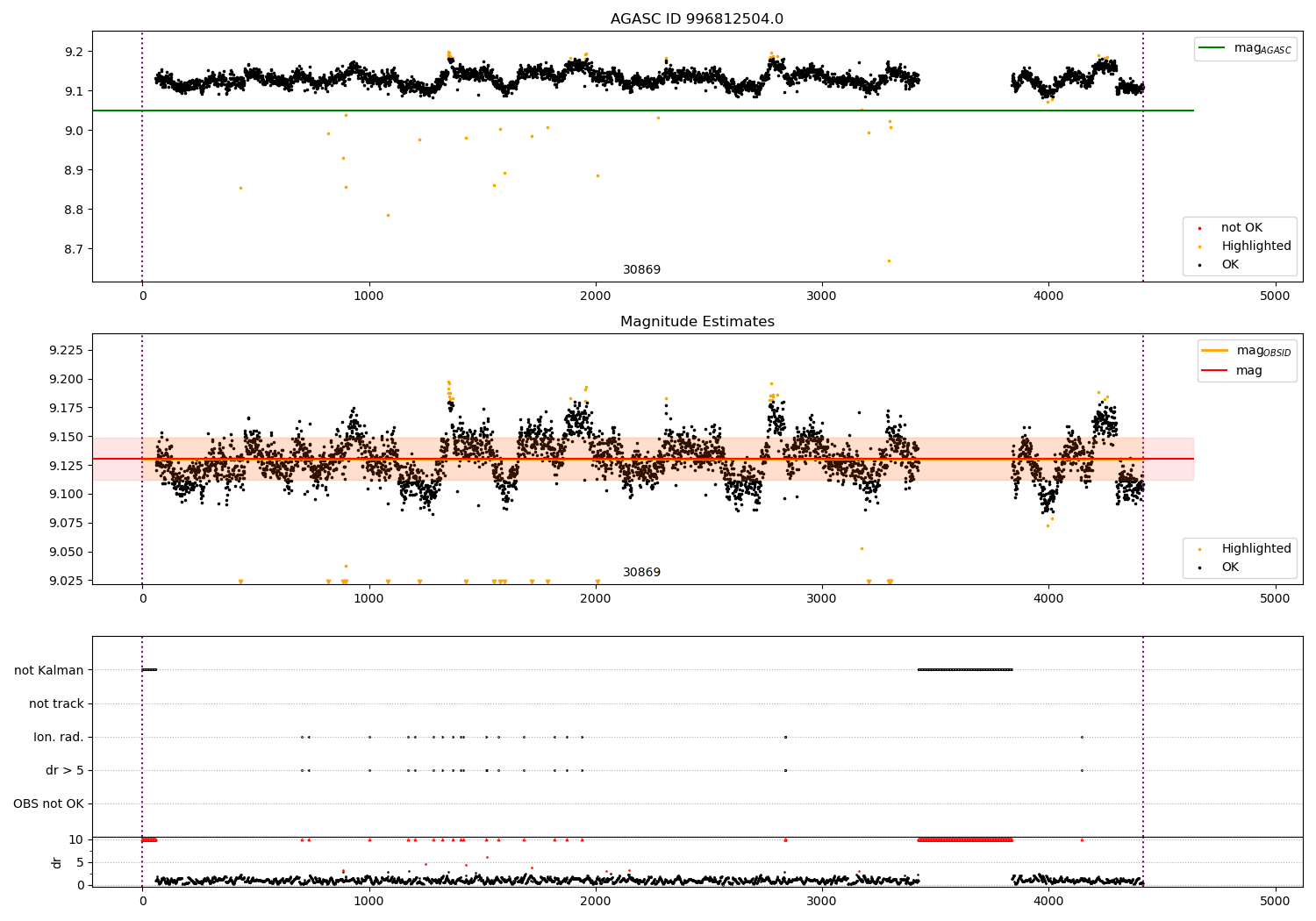Click "Highlighted" in the top plot legend
1316x921 pixels.
(1256, 246)
